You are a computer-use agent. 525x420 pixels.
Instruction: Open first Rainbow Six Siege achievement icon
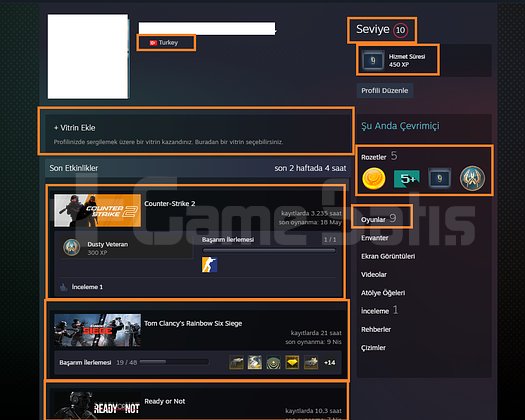(x=236, y=363)
